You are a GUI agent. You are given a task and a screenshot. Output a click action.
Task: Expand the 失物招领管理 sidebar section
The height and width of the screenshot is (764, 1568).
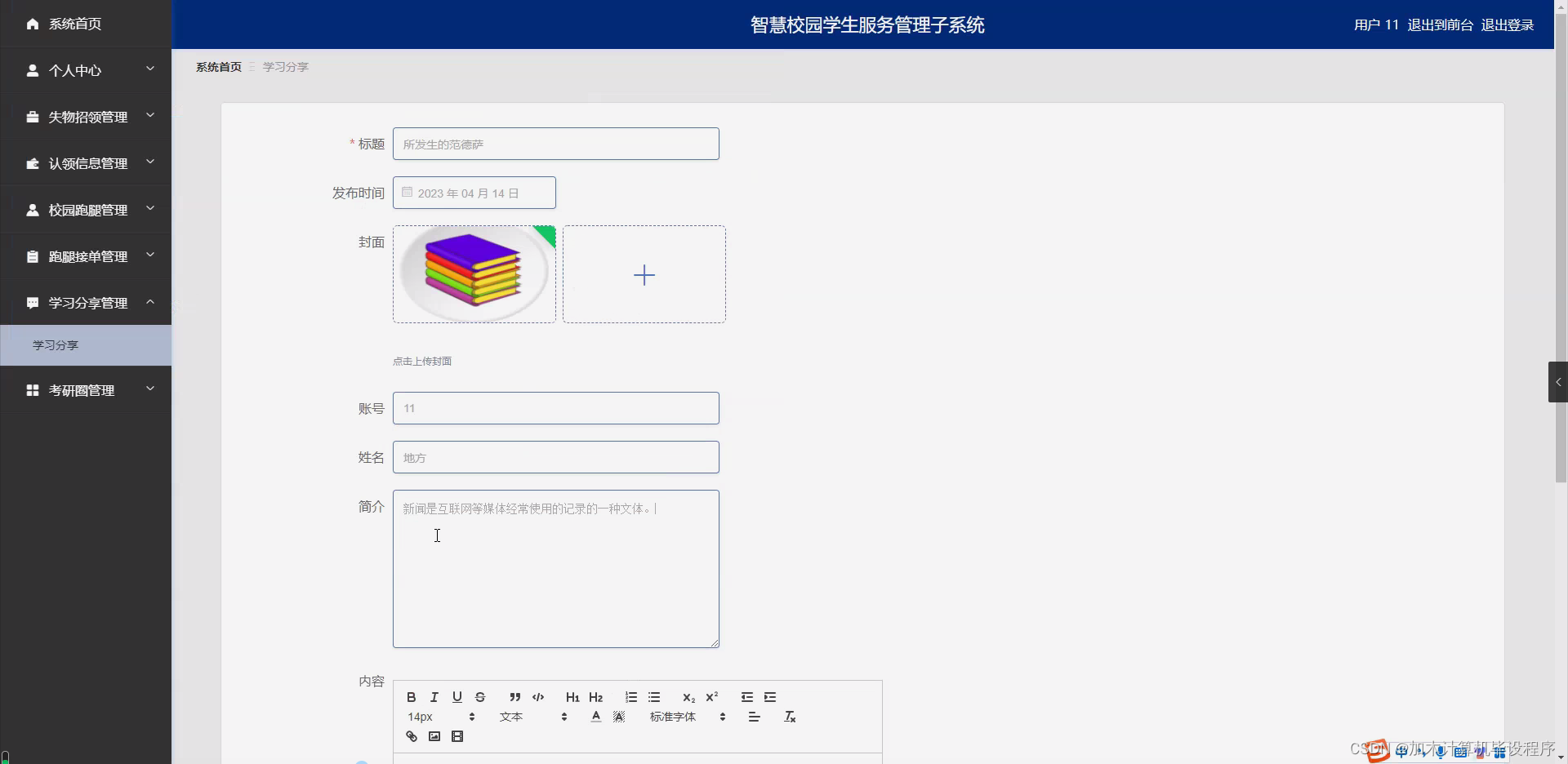point(87,116)
